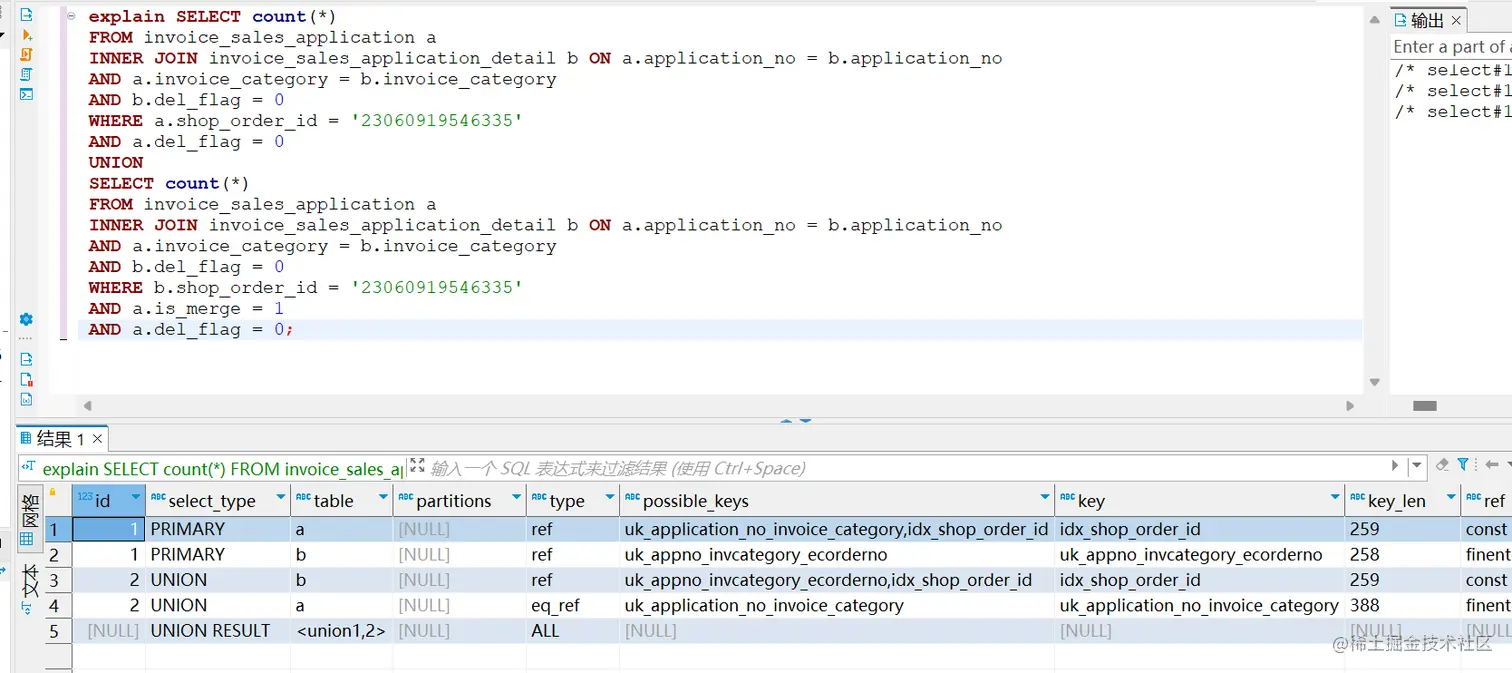
Task: Click explain execution plan icon in sidebar
Action: tap(27, 74)
